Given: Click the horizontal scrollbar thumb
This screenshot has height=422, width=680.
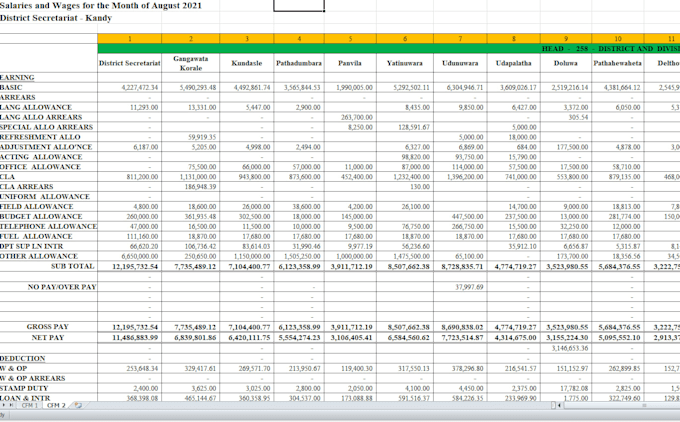Looking at the screenshot, I should pyautogui.click(x=644, y=406).
